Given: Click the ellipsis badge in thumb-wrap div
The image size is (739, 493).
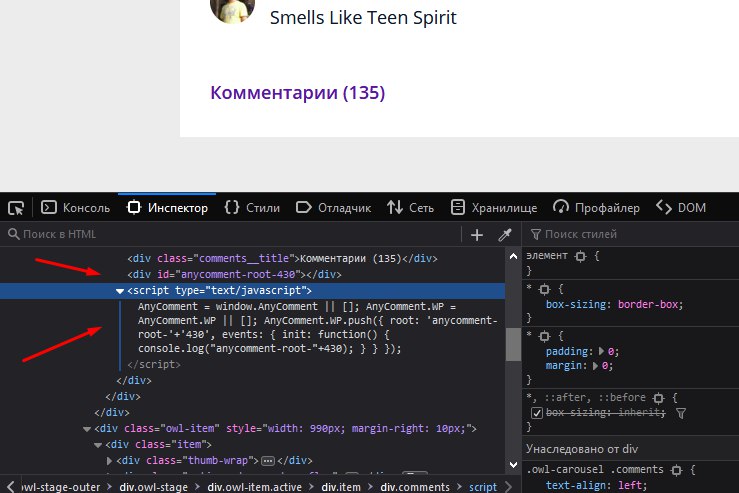Looking at the screenshot, I should click(x=268, y=460).
